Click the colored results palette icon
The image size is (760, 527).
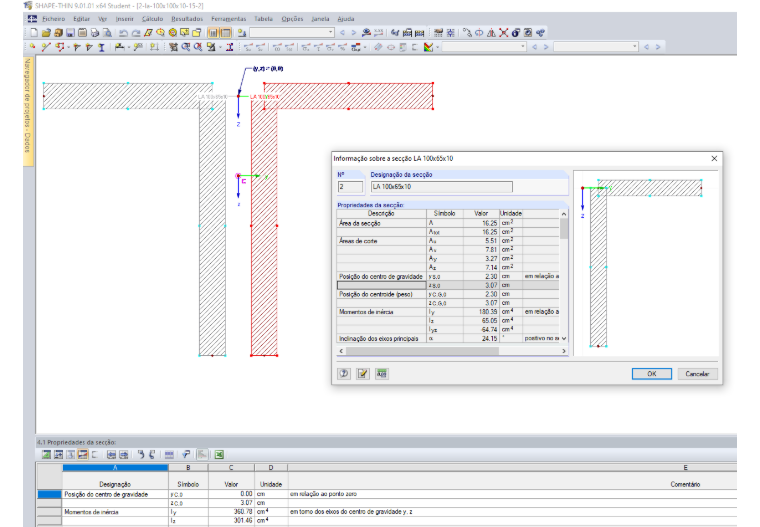[428, 47]
